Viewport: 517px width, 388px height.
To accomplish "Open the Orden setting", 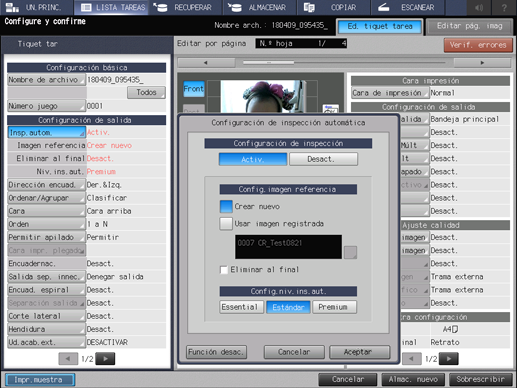I will click(46, 224).
